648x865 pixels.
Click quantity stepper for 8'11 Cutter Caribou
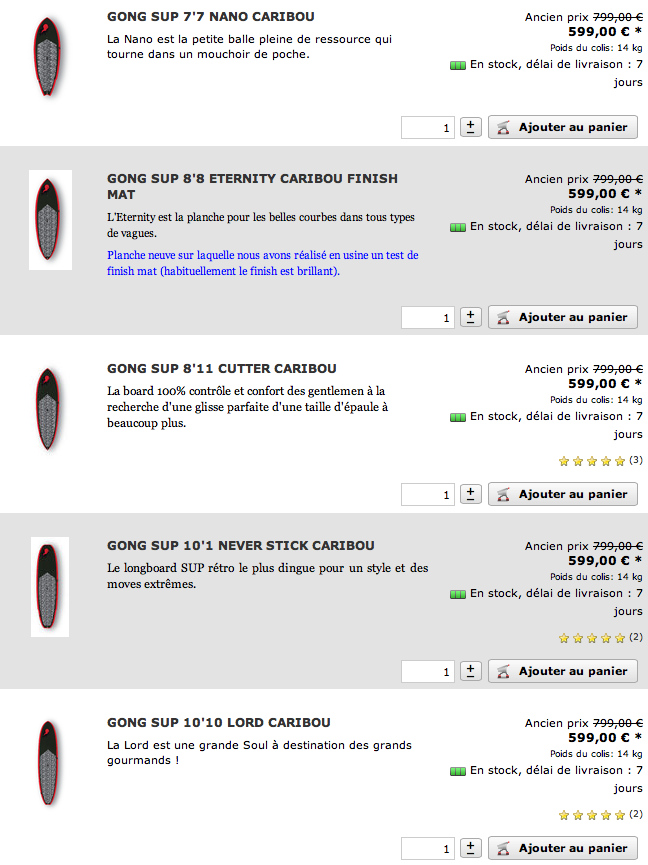click(x=471, y=494)
